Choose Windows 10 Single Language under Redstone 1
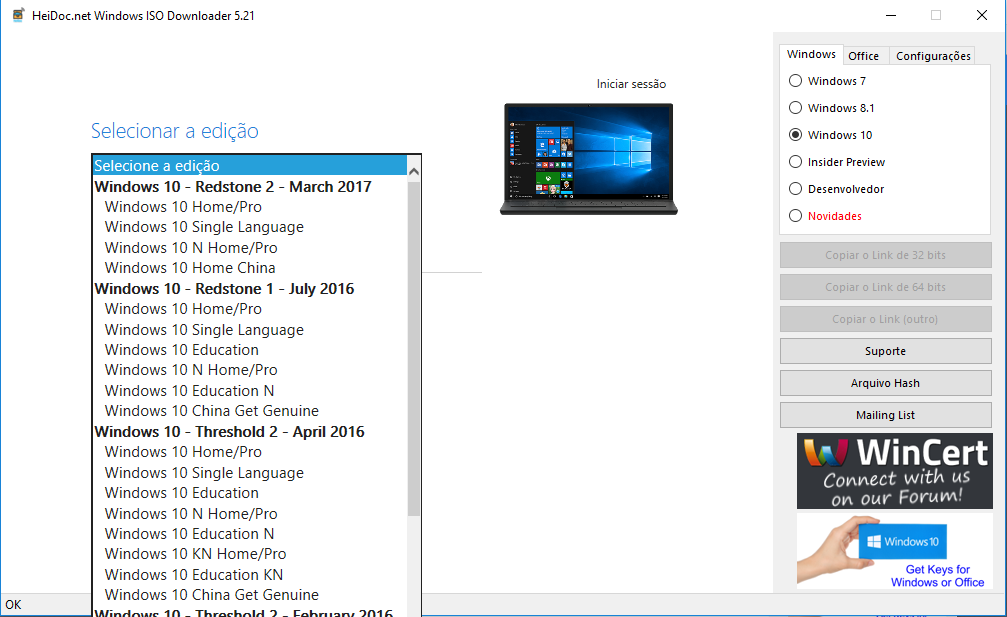1007x617 pixels. [x=250, y=329]
